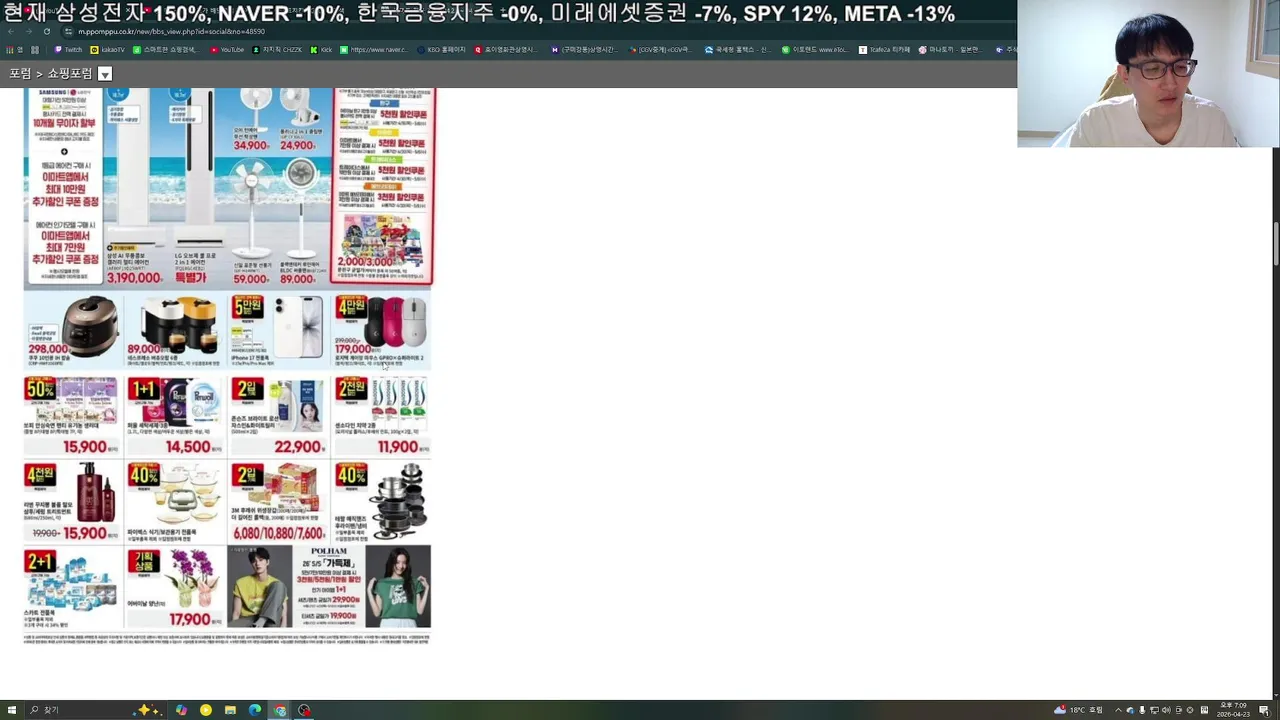Click the browser back arrow
Image resolution: width=1280 pixels, height=720 pixels.
pyautogui.click(x=11, y=31)
